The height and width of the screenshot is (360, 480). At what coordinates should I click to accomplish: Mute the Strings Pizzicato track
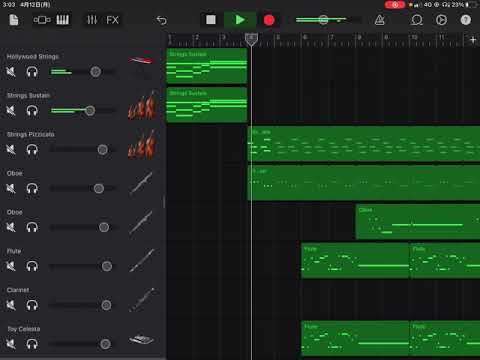click(x=11, y=150)
